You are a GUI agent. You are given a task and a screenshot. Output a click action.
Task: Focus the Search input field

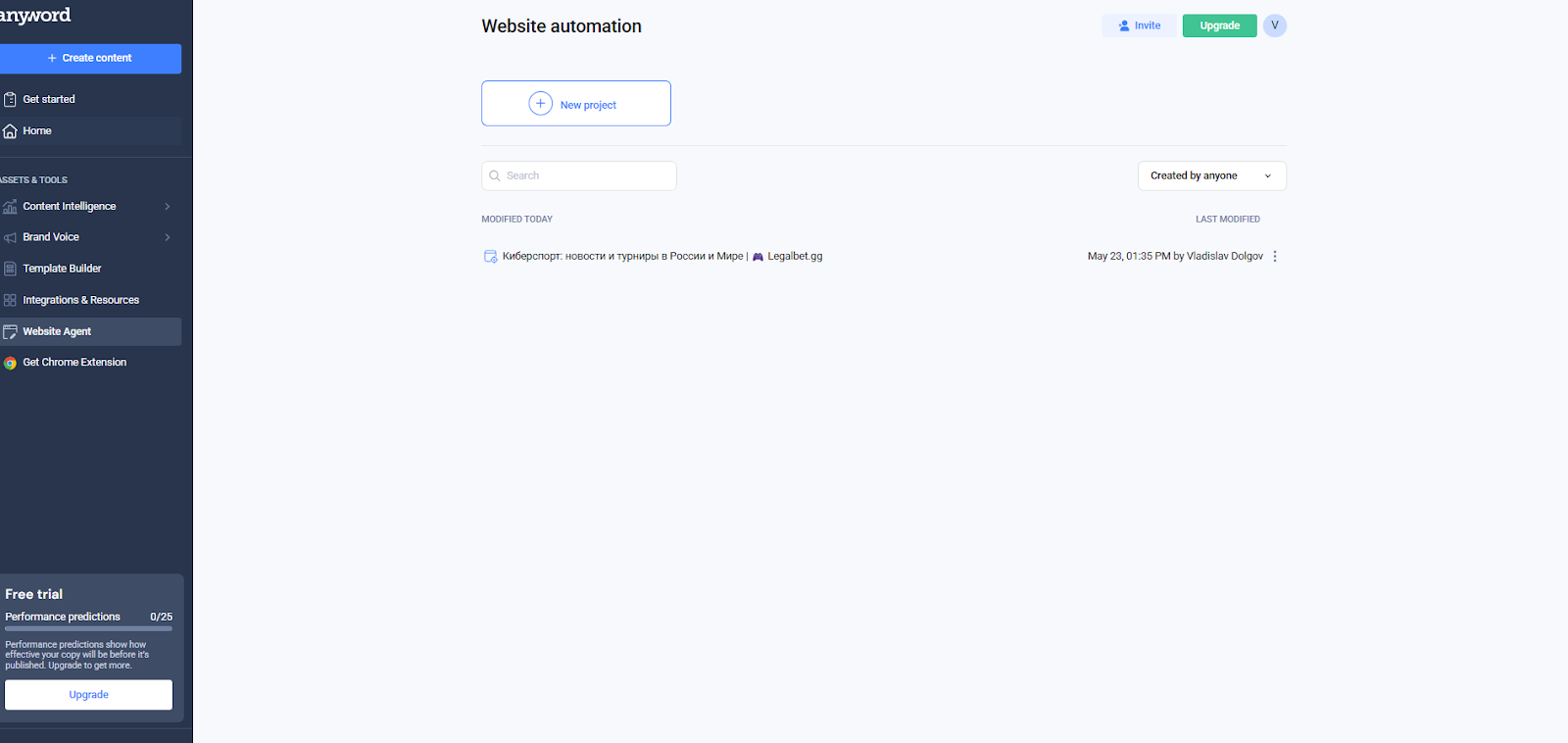(579, 175)
